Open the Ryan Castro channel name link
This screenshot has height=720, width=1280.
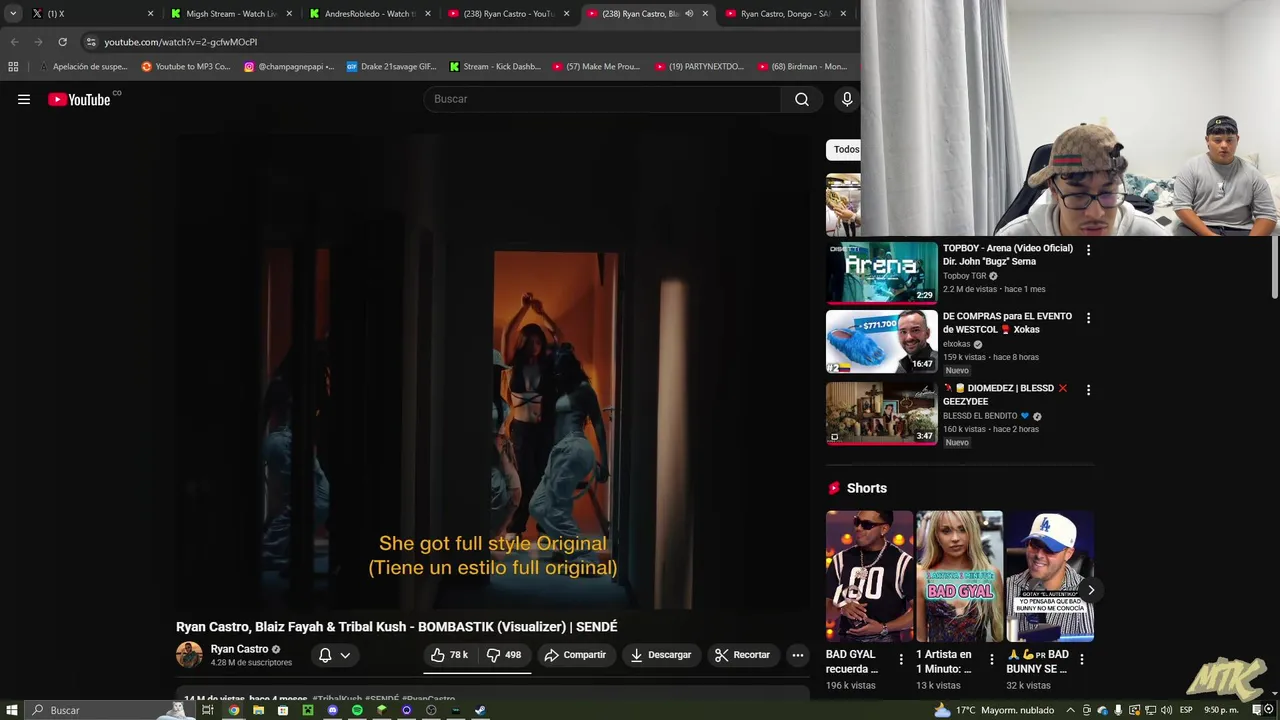tap(239, 649)
